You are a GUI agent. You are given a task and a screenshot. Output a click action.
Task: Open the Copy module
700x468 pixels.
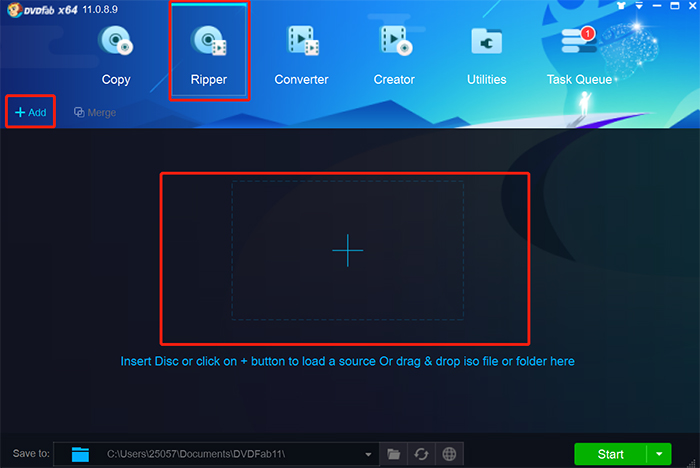(116, 55)
